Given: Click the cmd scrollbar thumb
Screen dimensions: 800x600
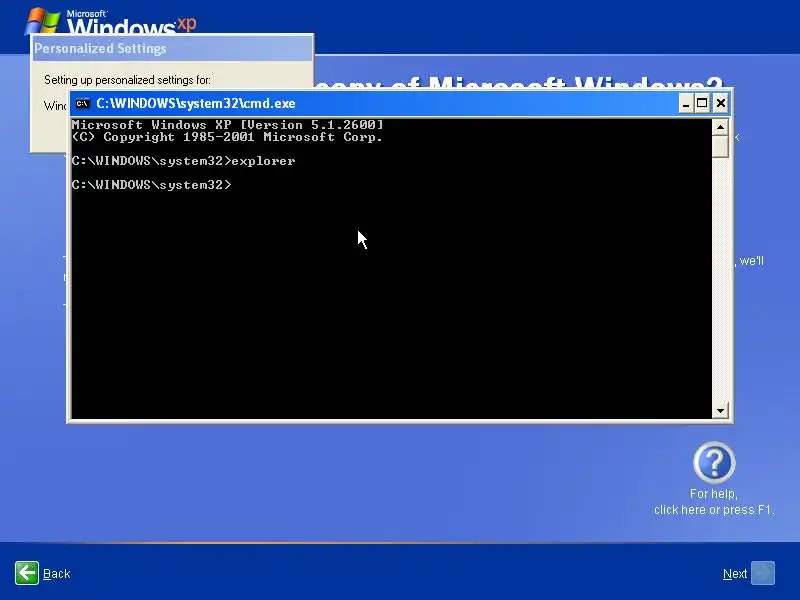Looking at the screenshot, I should pyautogui.click(x=720, y=146).
